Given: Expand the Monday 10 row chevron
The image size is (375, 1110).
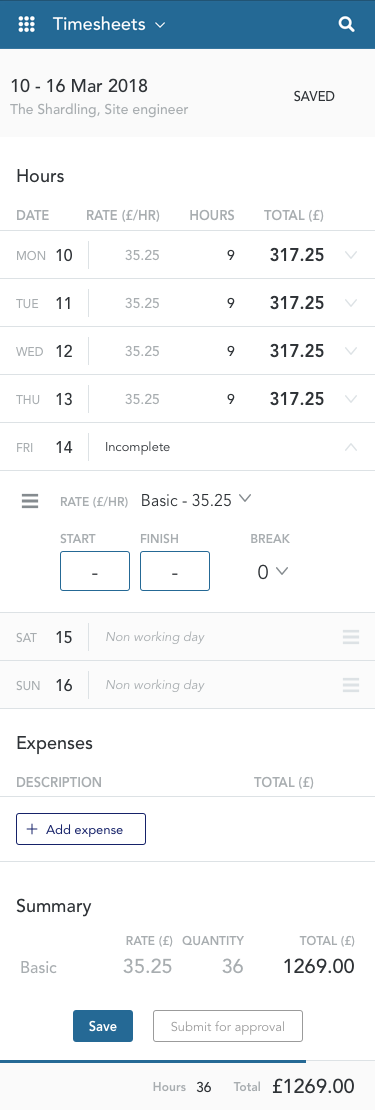Looking at the screenshot, I should (351, 255).
